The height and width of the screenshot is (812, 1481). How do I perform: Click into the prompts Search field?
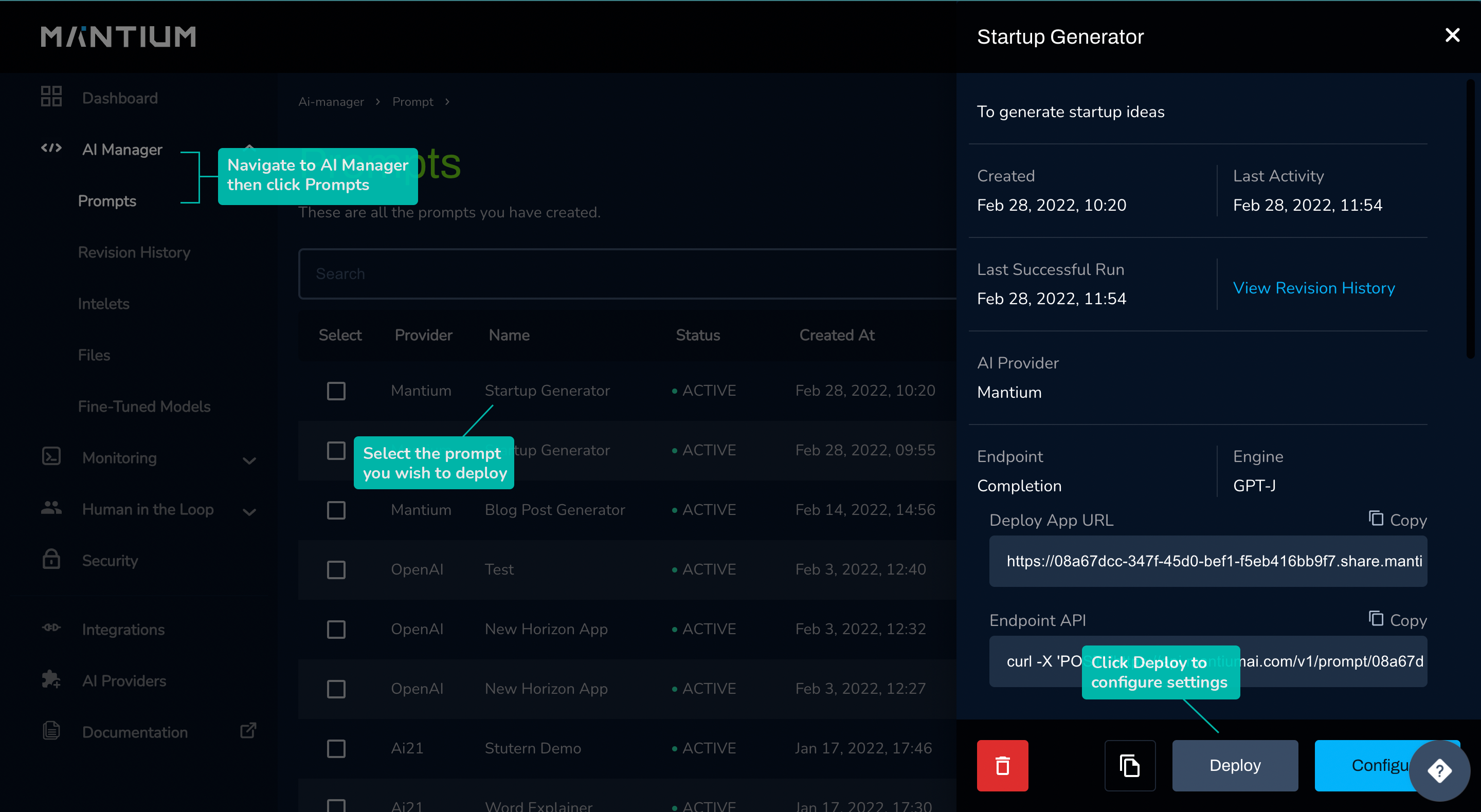(x=627, y=273)
